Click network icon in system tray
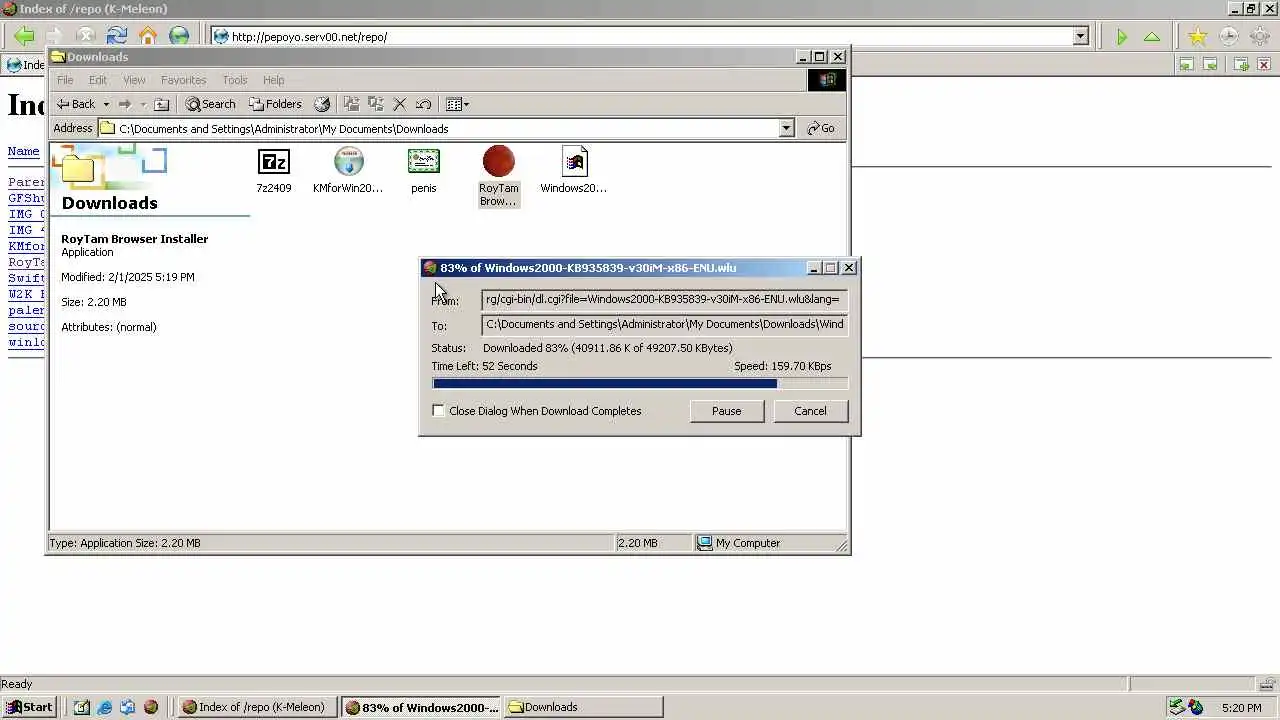Screen dimensions: 1280x720 point(1177,707)
